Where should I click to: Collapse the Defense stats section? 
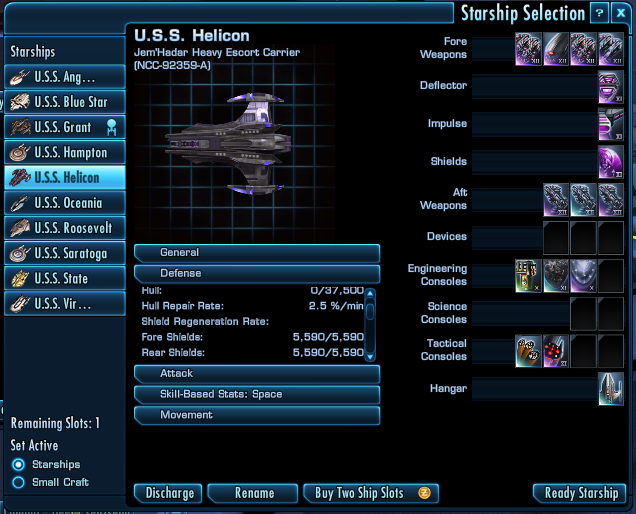tap(257, 274)
